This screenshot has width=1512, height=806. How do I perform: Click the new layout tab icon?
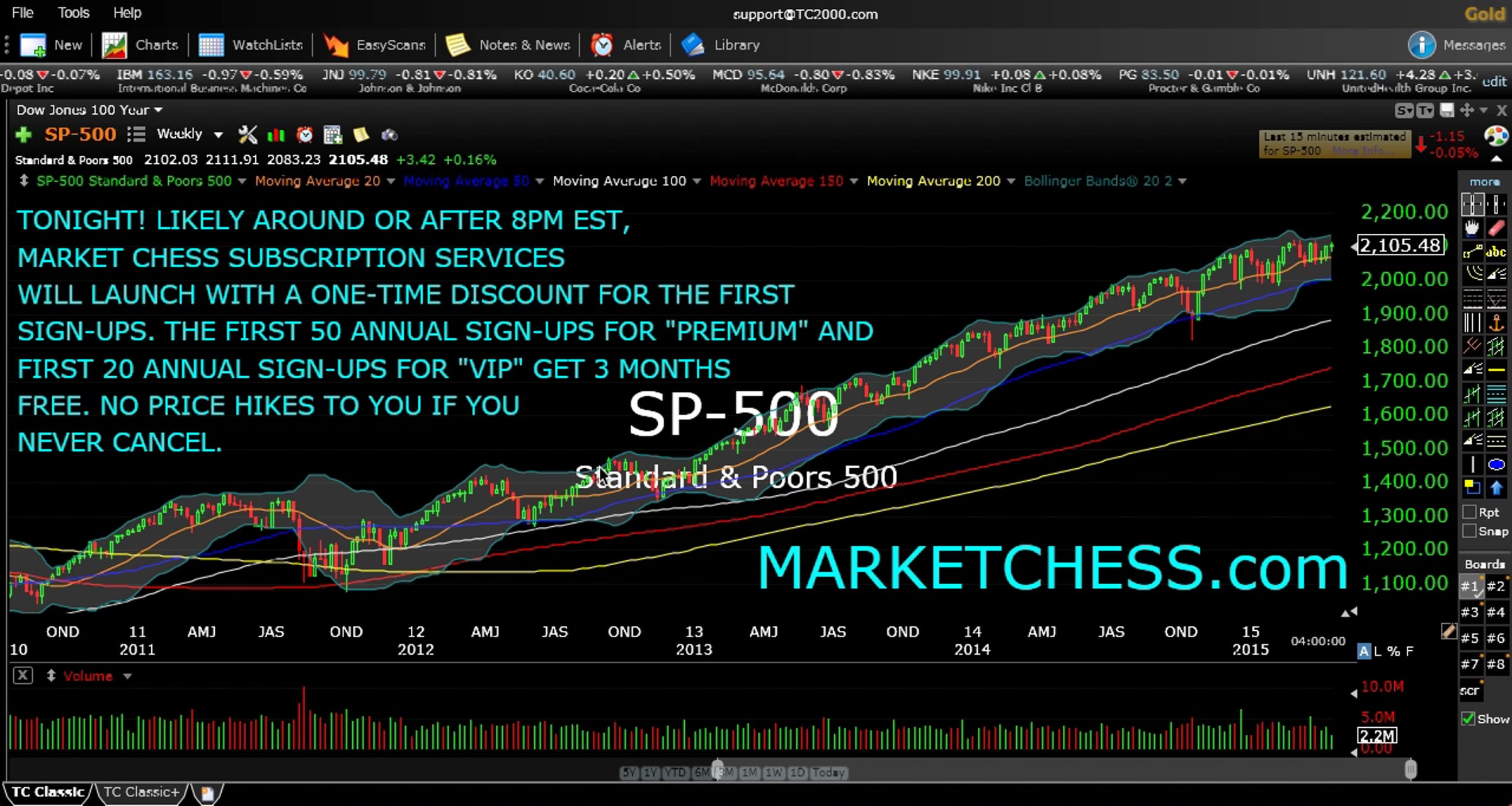pos(207,793)
